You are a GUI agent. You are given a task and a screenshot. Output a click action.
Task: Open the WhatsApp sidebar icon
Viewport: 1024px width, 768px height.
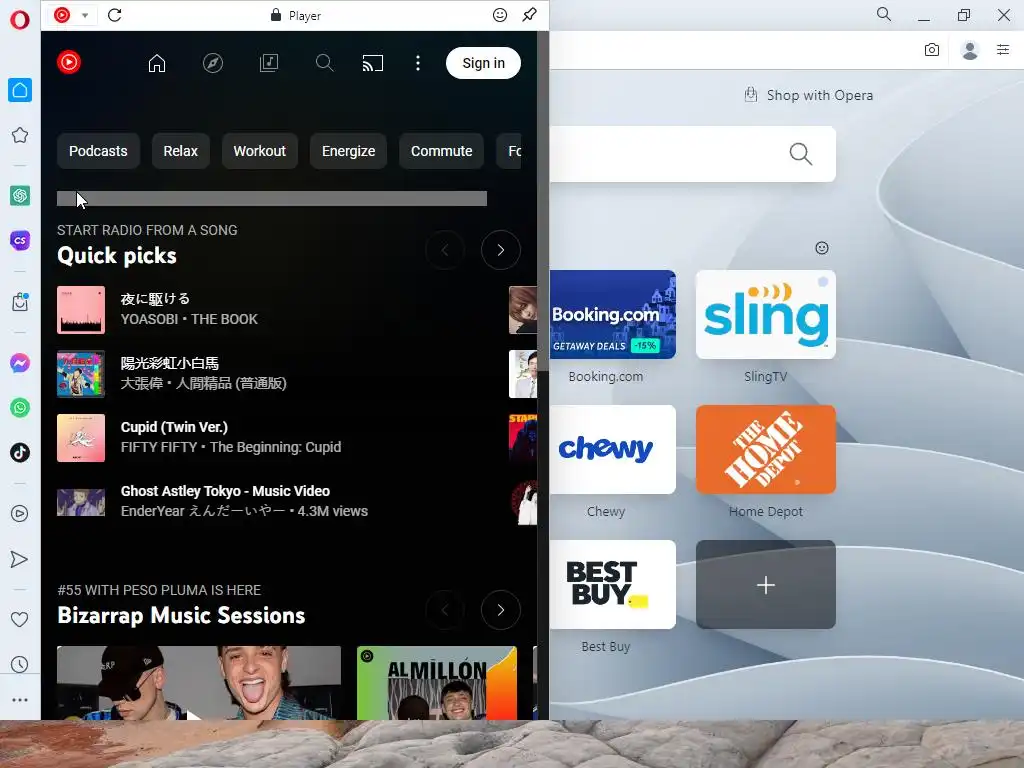click(20, 408)
